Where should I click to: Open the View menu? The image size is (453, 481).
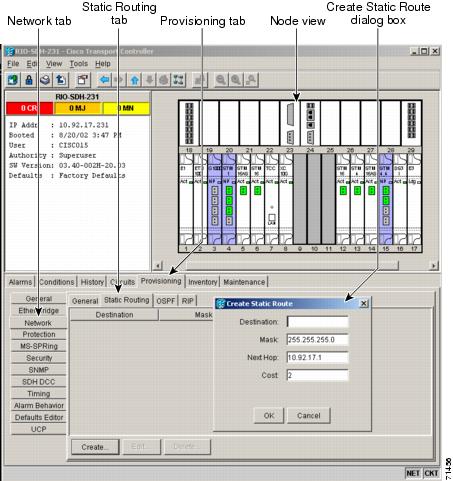[54, 64]
